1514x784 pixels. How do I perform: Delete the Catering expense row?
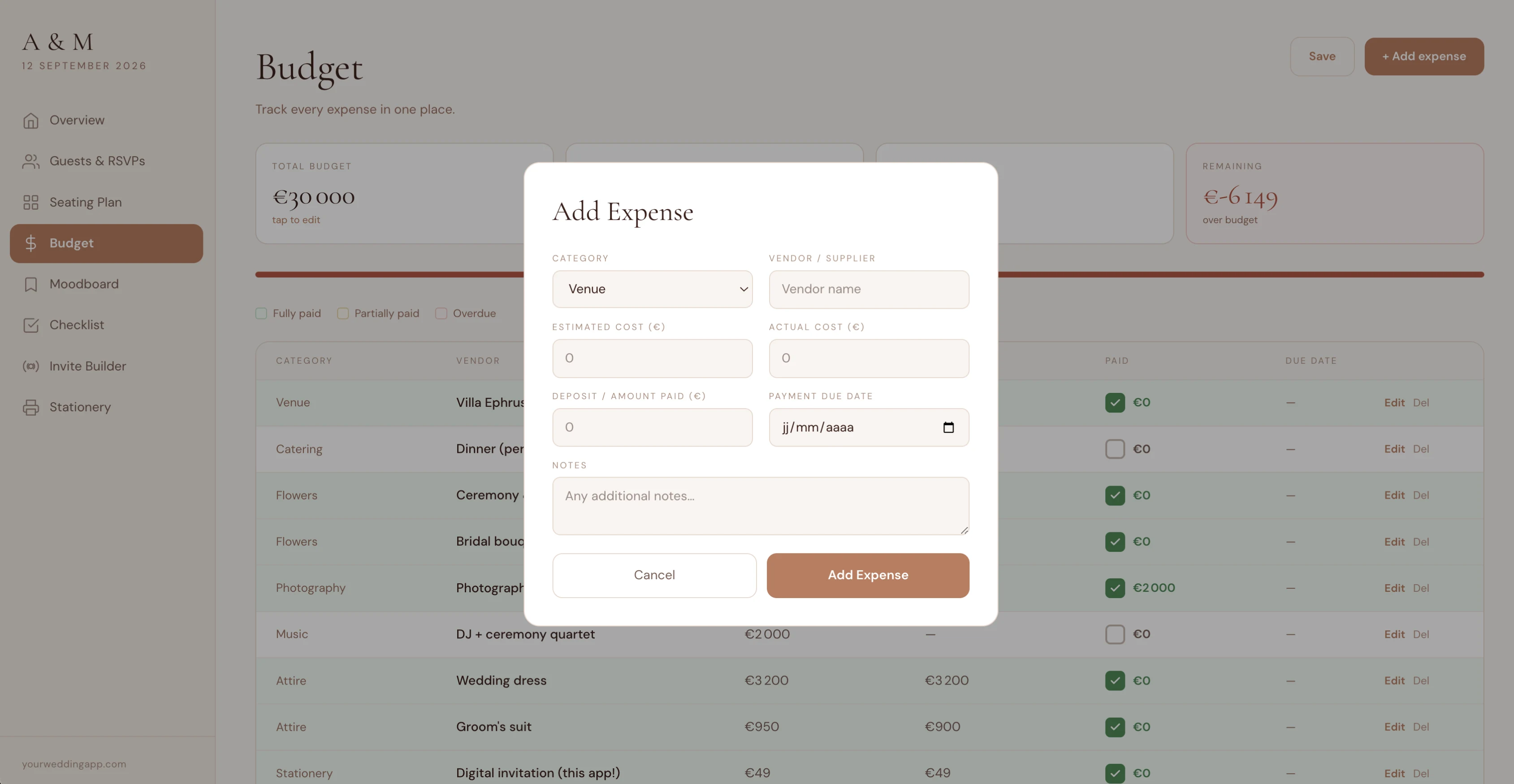1420,449
